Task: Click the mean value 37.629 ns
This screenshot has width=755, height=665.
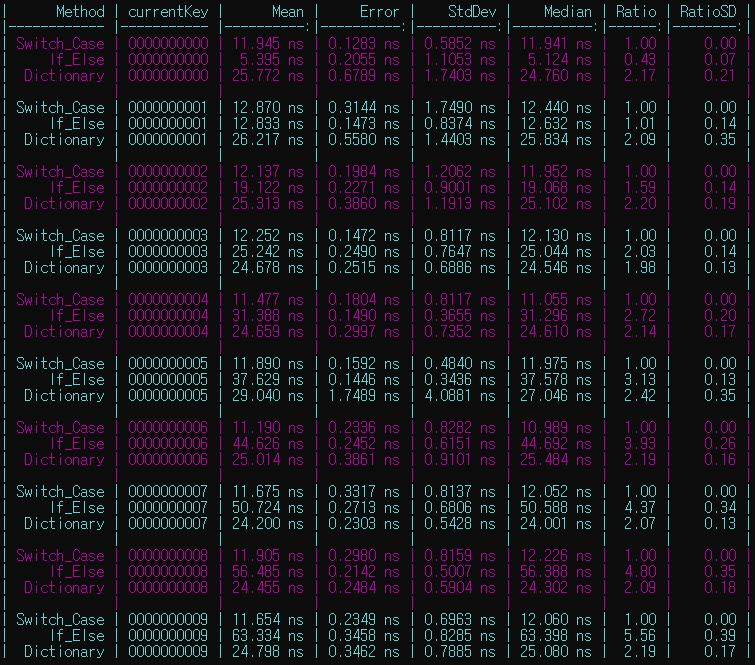Action: pos(268,379)
